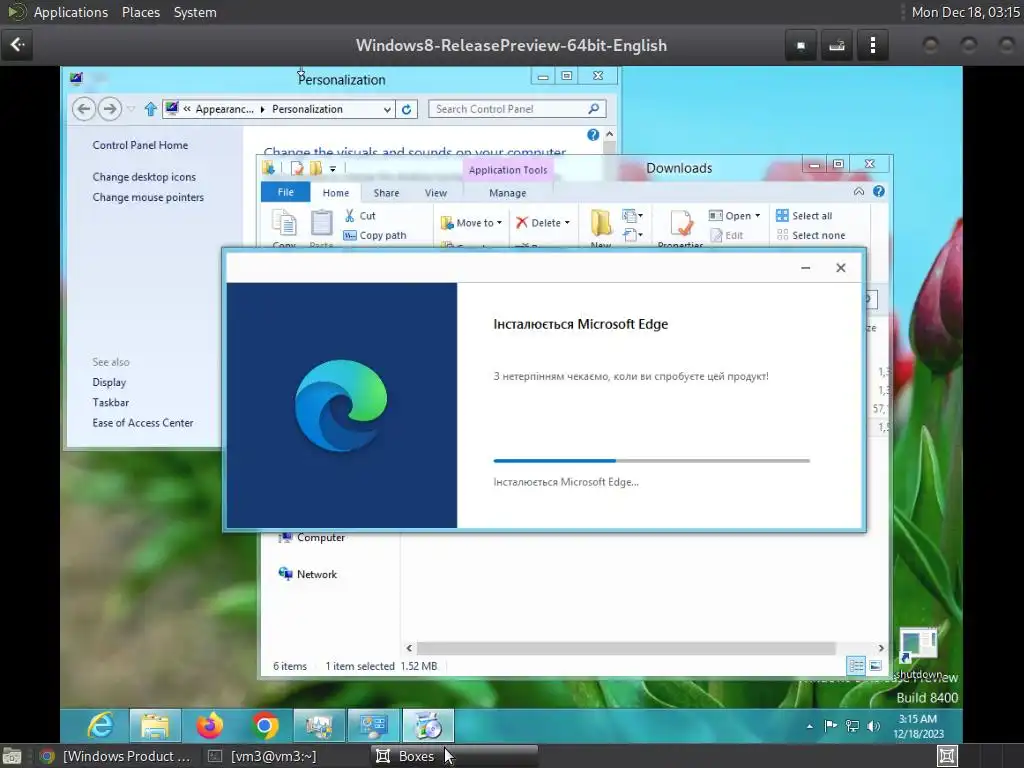This screenshot has width=1024, height=768.
Task: Click the Boxes keyboard shortcuts button
Action: [837, 45]
